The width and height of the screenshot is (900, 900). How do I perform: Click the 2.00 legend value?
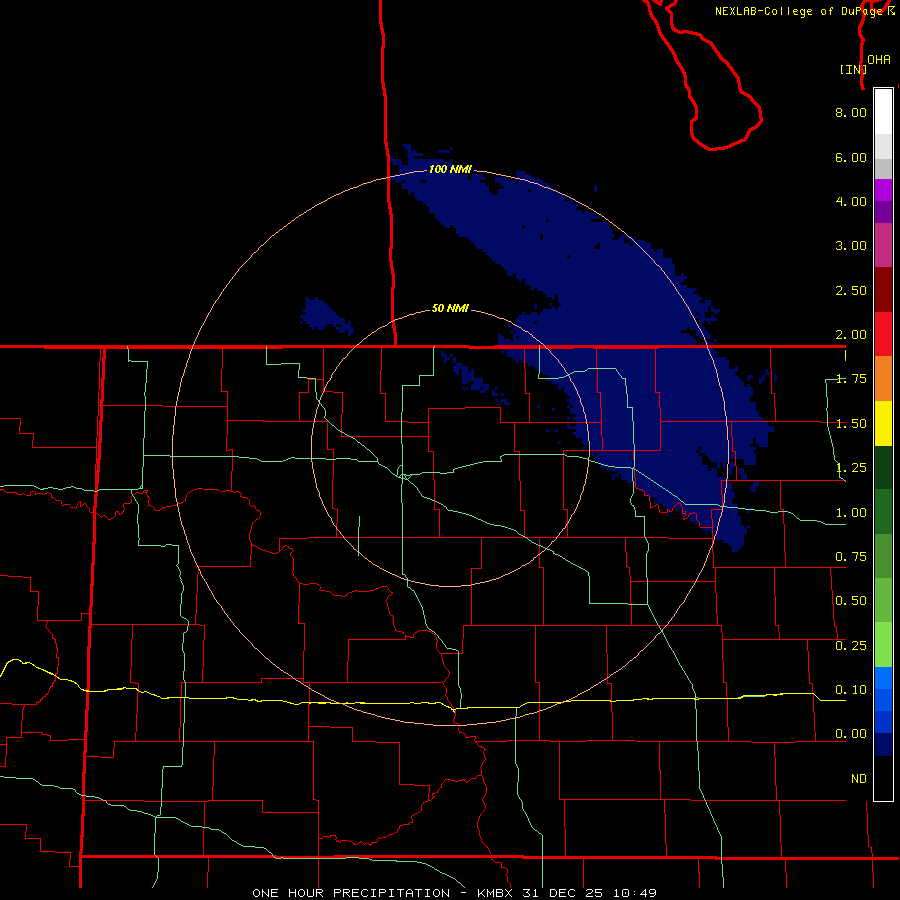(851, 335)
